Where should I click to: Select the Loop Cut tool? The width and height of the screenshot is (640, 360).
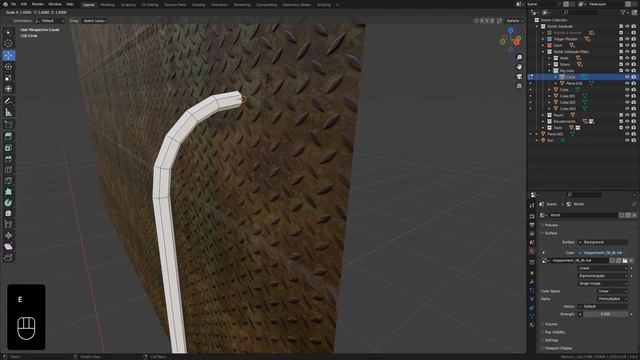9,170
